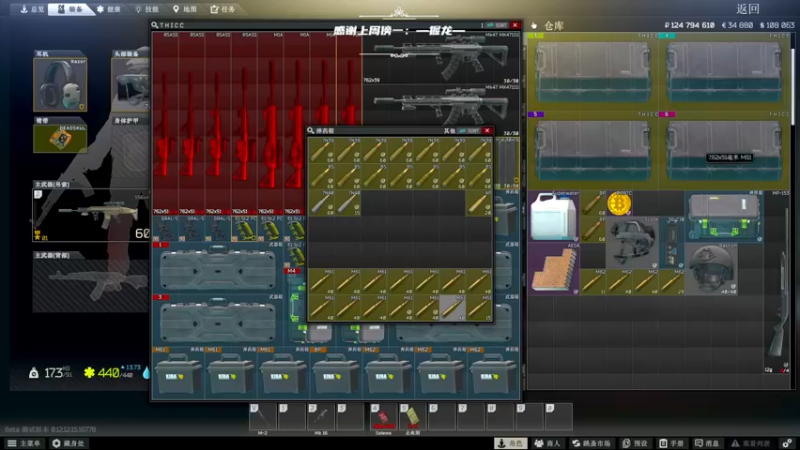
Task: Select the THICC case tagged 6 in stash
Action: [x=724, y=151]
